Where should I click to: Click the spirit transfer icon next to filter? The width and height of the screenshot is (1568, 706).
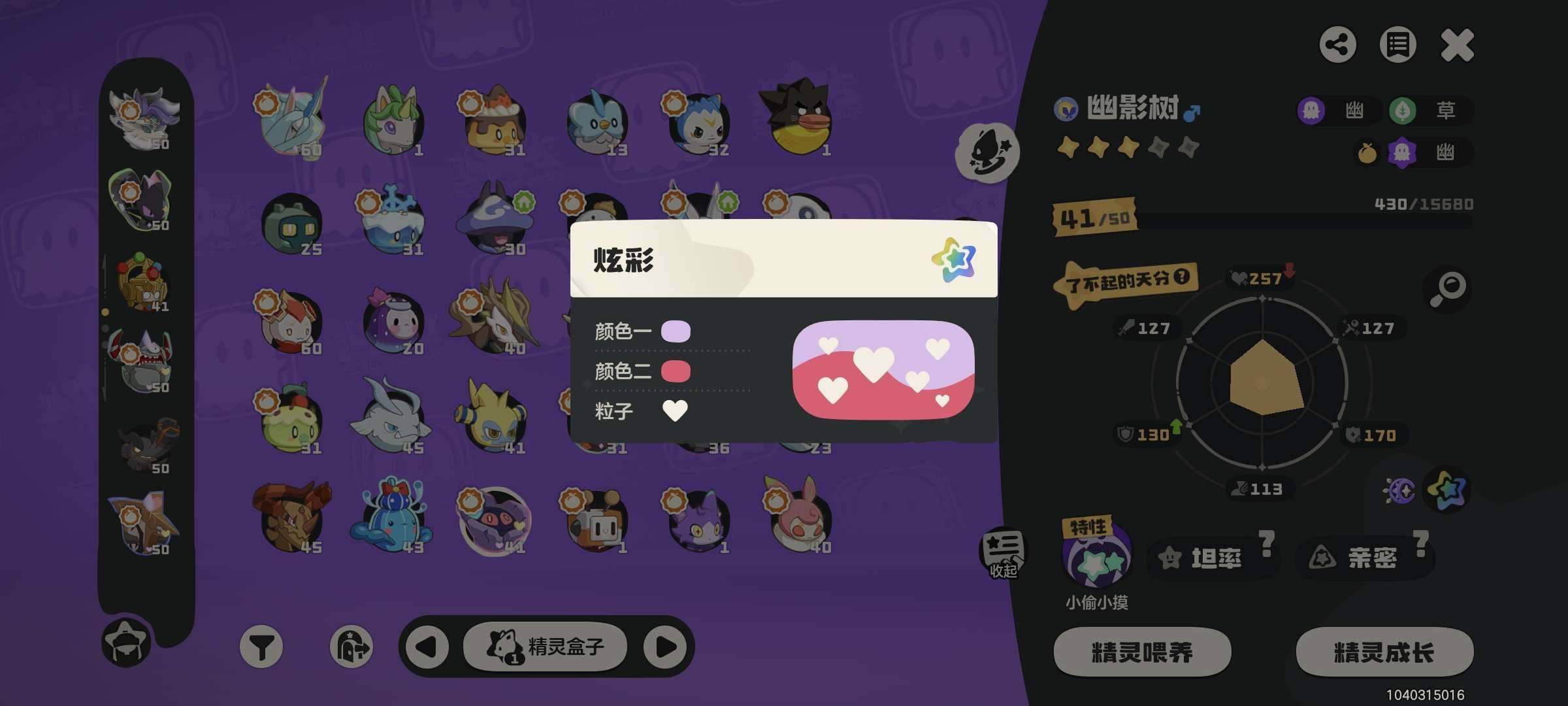[x=351, y=647]
